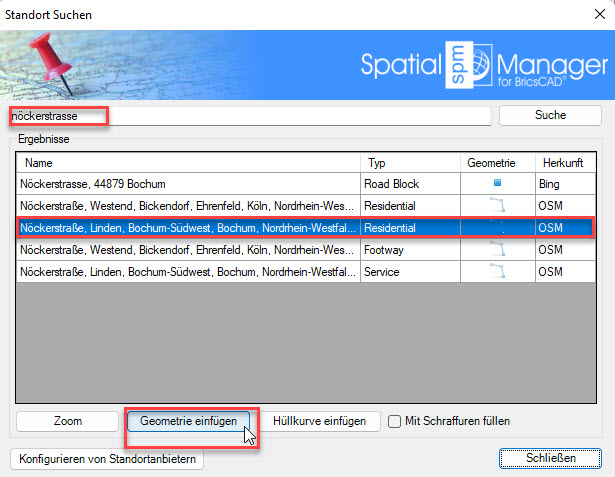Click the polyline geometry icon in Service row

pyautogui.click(x=497, y=271)
